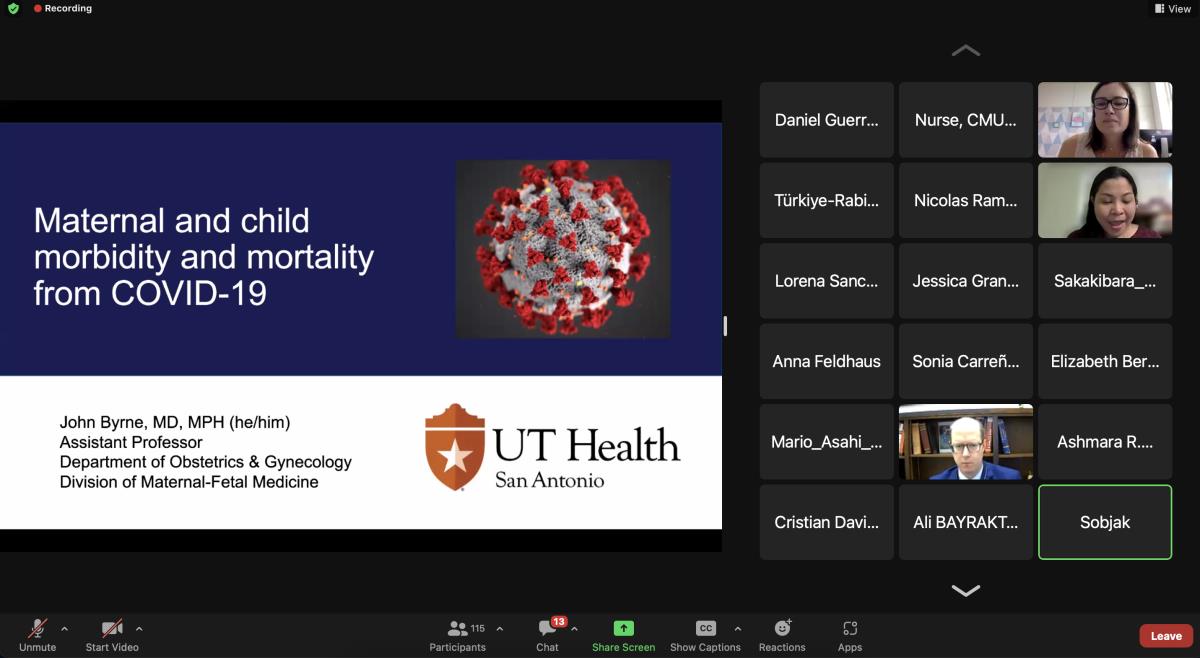
Task: Select the Anna Feldhaus participant tile
Action: (827, 361)
